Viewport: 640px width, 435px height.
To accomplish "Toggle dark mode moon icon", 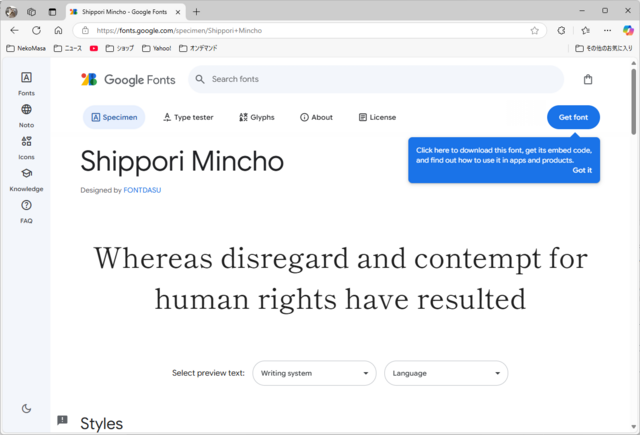I will coord(26,408).
